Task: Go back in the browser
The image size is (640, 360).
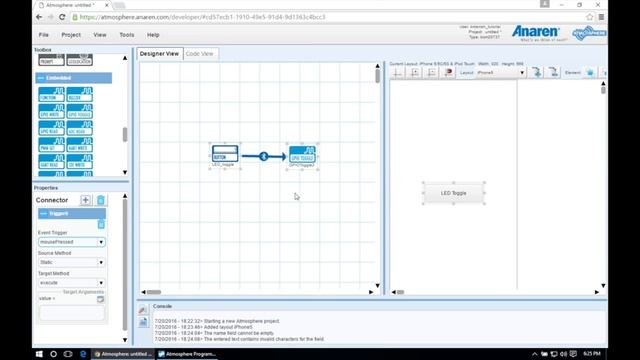Action: 39,17
